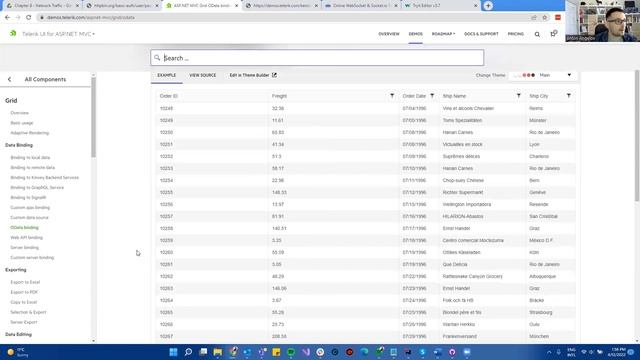
Task: Select the VIEW SOURCE tab
Action: (x=202, y=76)
